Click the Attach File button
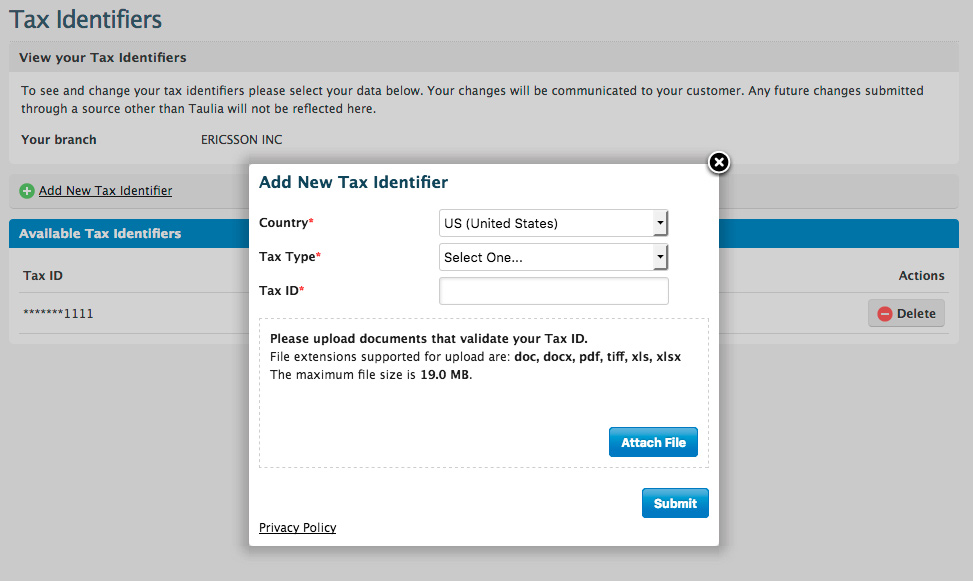The width and height of the screenshot is (973, 581). point(653,442)
